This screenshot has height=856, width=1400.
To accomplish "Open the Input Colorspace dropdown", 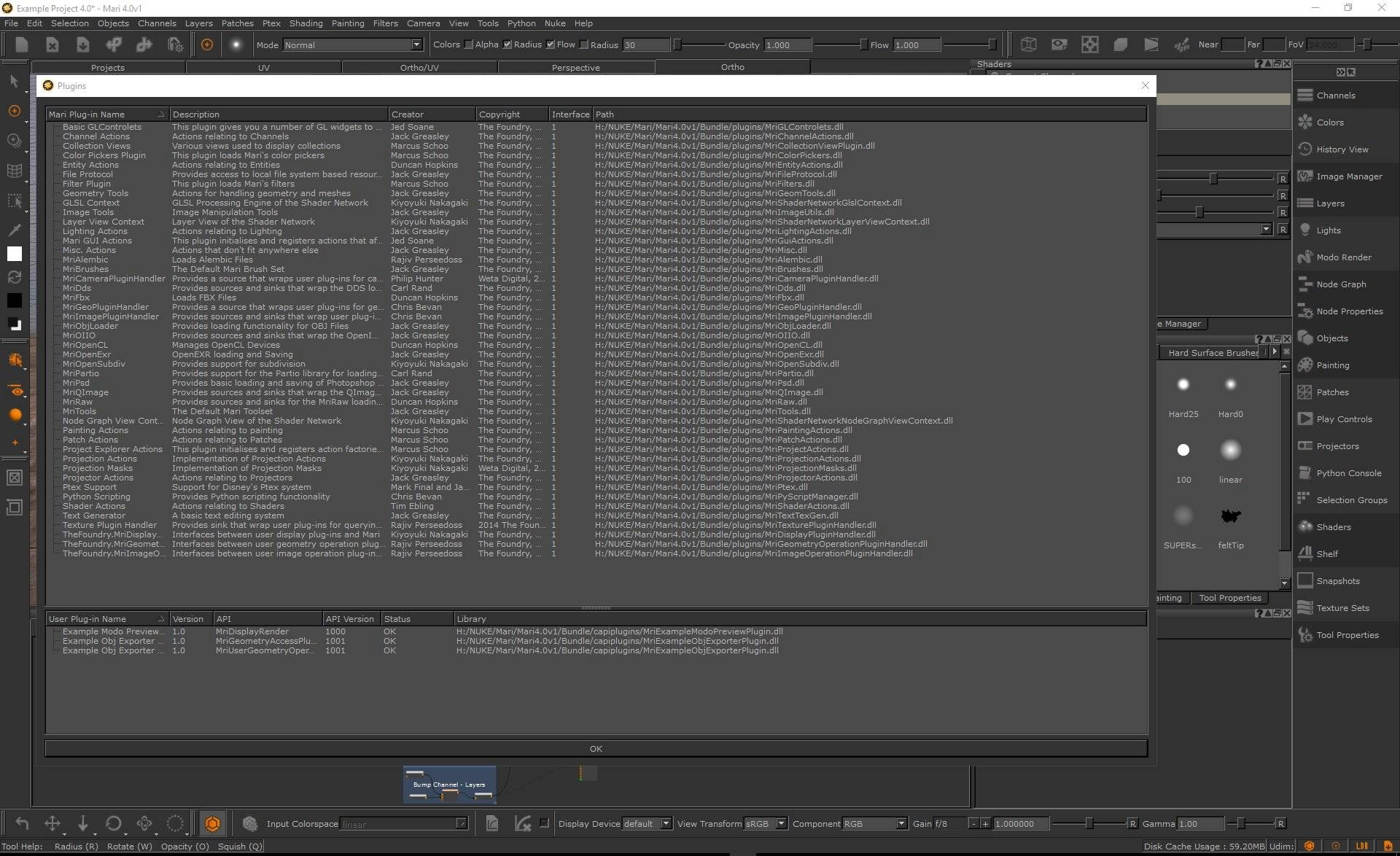I will tap(404, 823).
